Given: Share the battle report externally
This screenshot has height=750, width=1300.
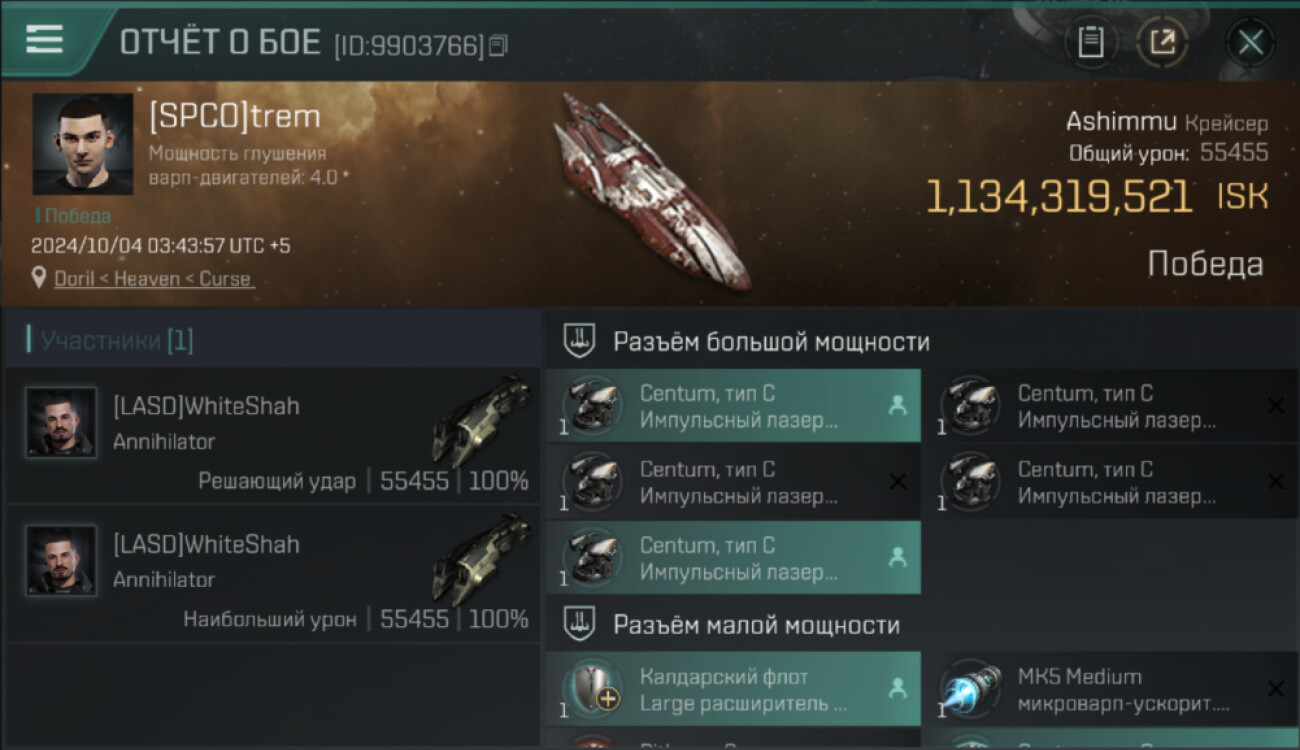Looking at the screenshot, I should coord(1162,43).
